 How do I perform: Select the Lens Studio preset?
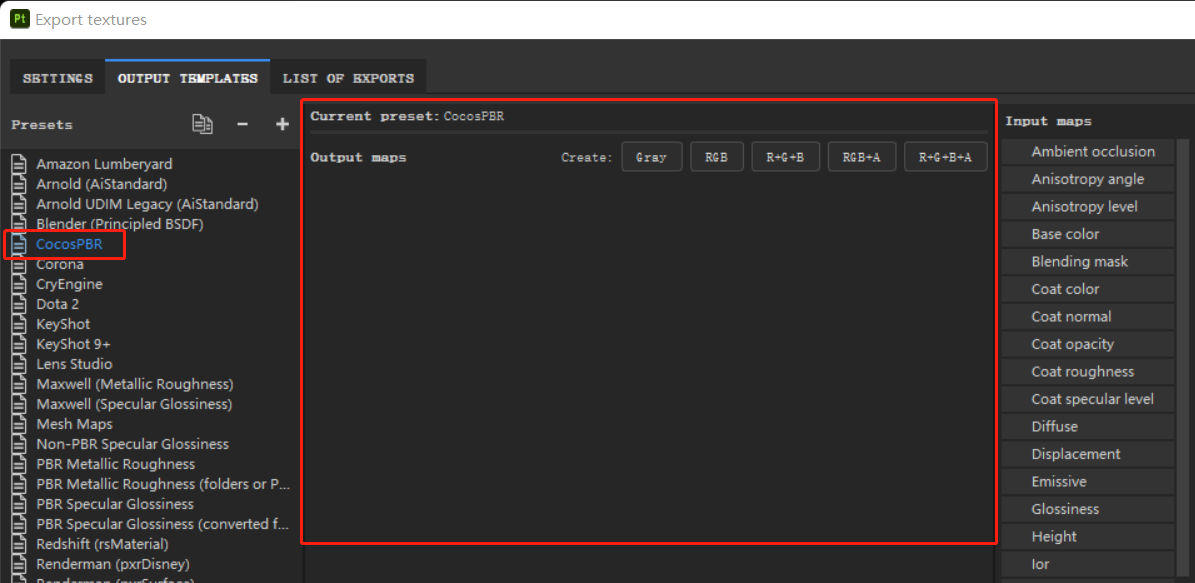coord(74,364)
